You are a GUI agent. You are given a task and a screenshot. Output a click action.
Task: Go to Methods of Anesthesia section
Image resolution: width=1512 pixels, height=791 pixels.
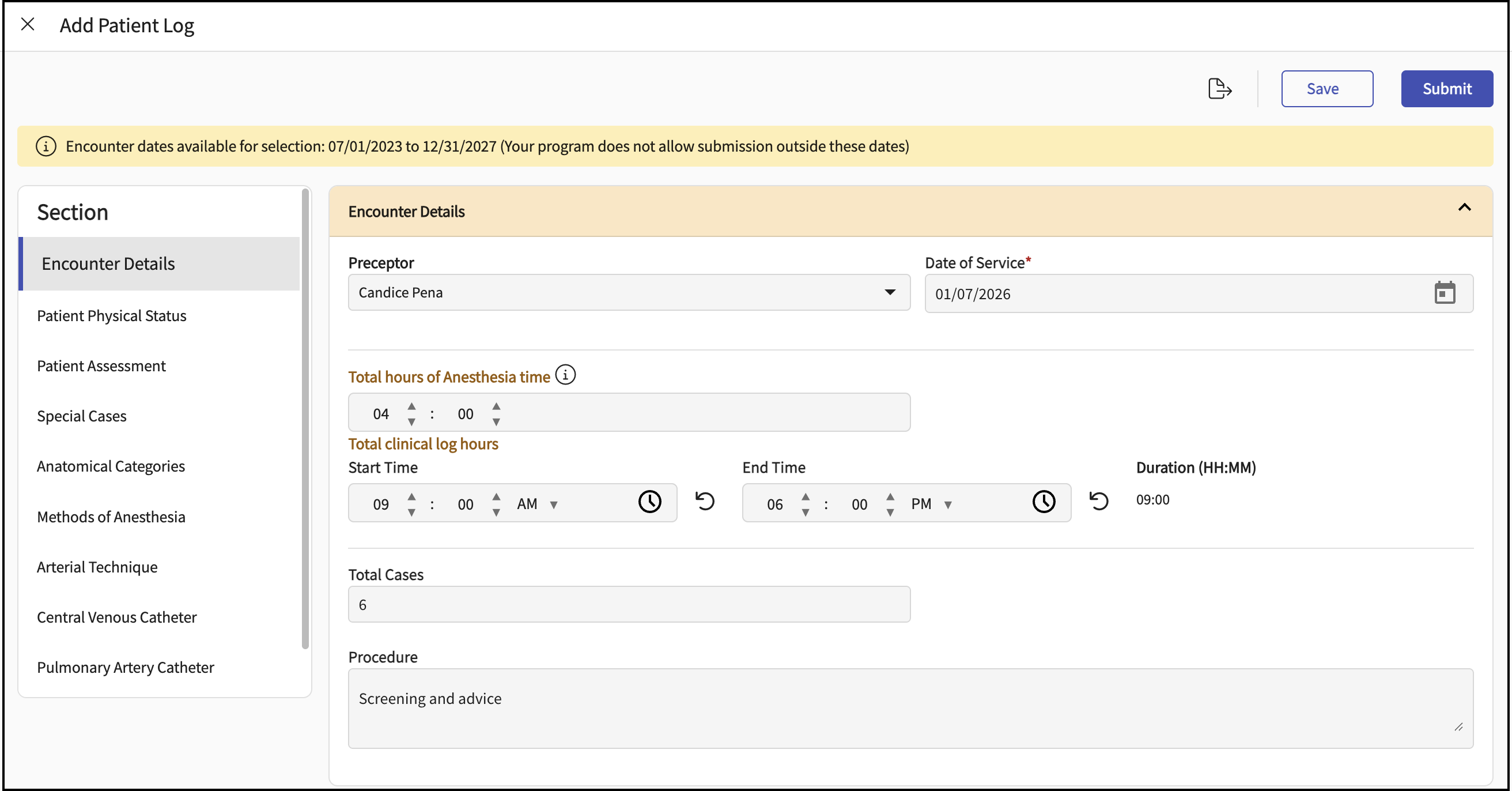click(x=111, y=517)
